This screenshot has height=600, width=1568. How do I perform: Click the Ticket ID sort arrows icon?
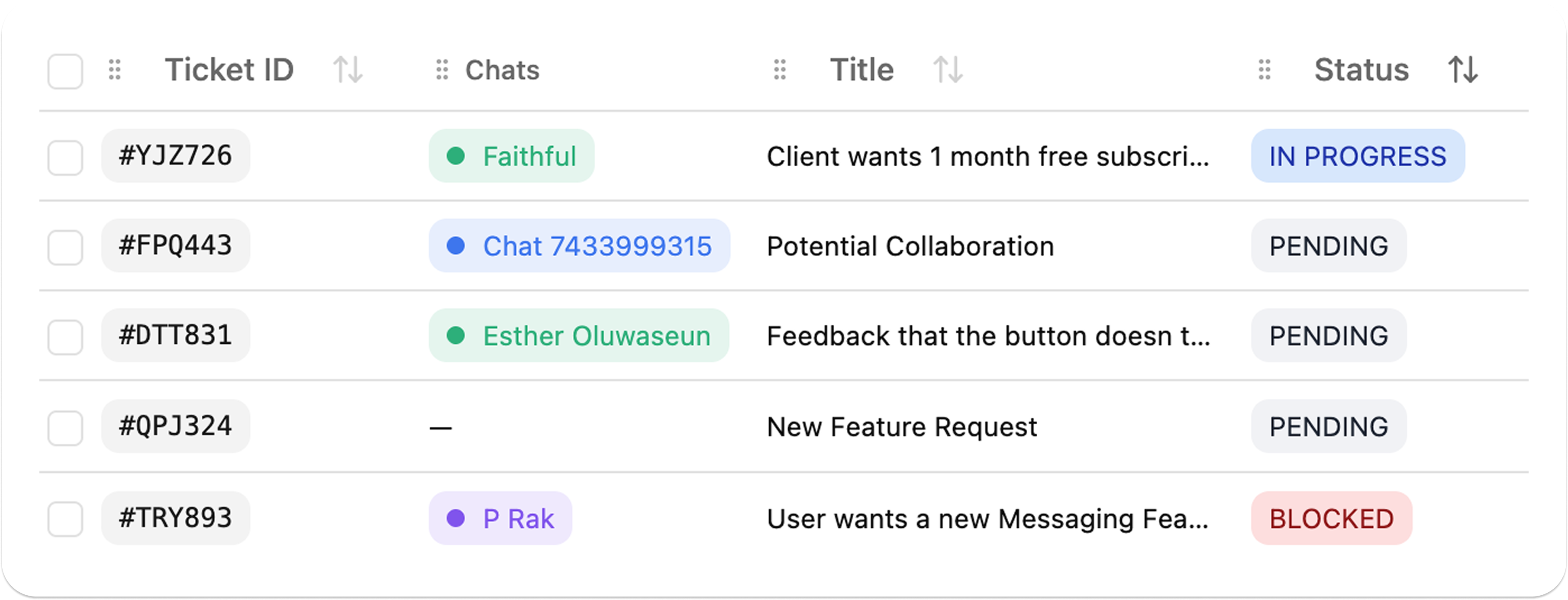[x=348, y=69]
